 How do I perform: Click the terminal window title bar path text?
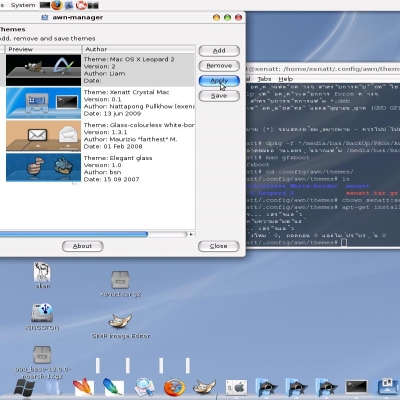tap(323, 69)
